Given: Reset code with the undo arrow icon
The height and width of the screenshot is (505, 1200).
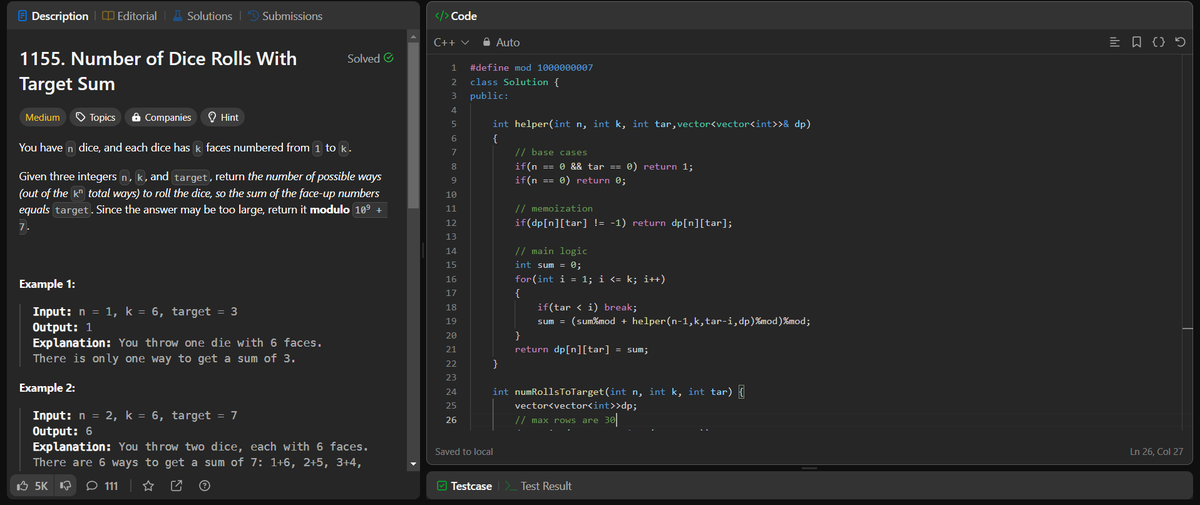Looking at the screenshot, I should (1181, 42).
